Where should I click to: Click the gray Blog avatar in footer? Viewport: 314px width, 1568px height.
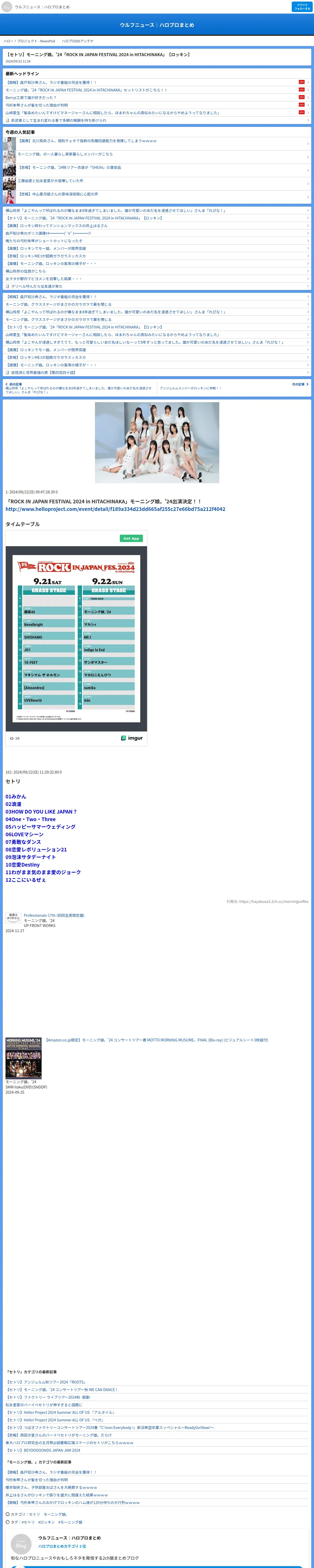(x=21, y=1544)
